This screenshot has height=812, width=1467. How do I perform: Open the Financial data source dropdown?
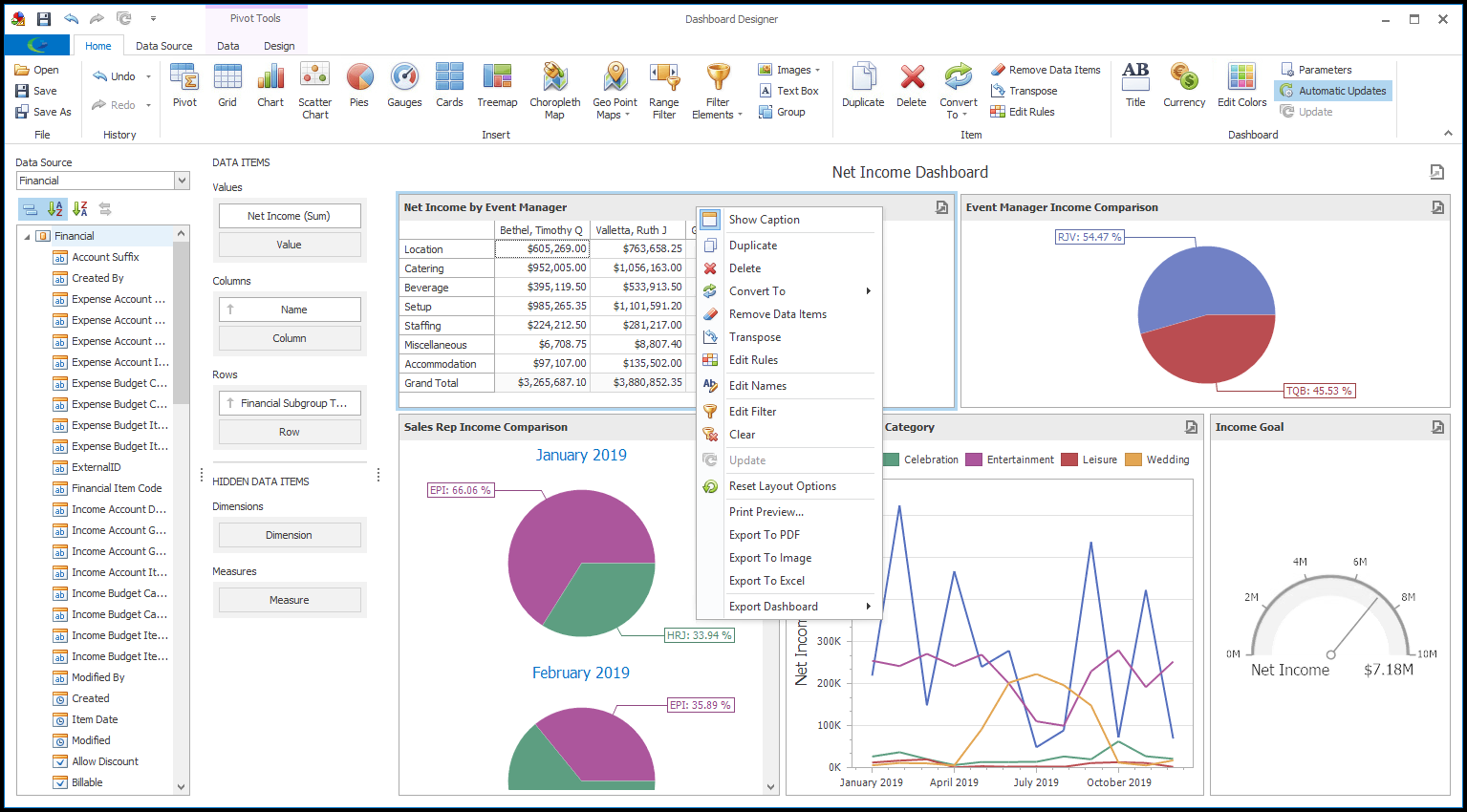(x=182, y=181)
